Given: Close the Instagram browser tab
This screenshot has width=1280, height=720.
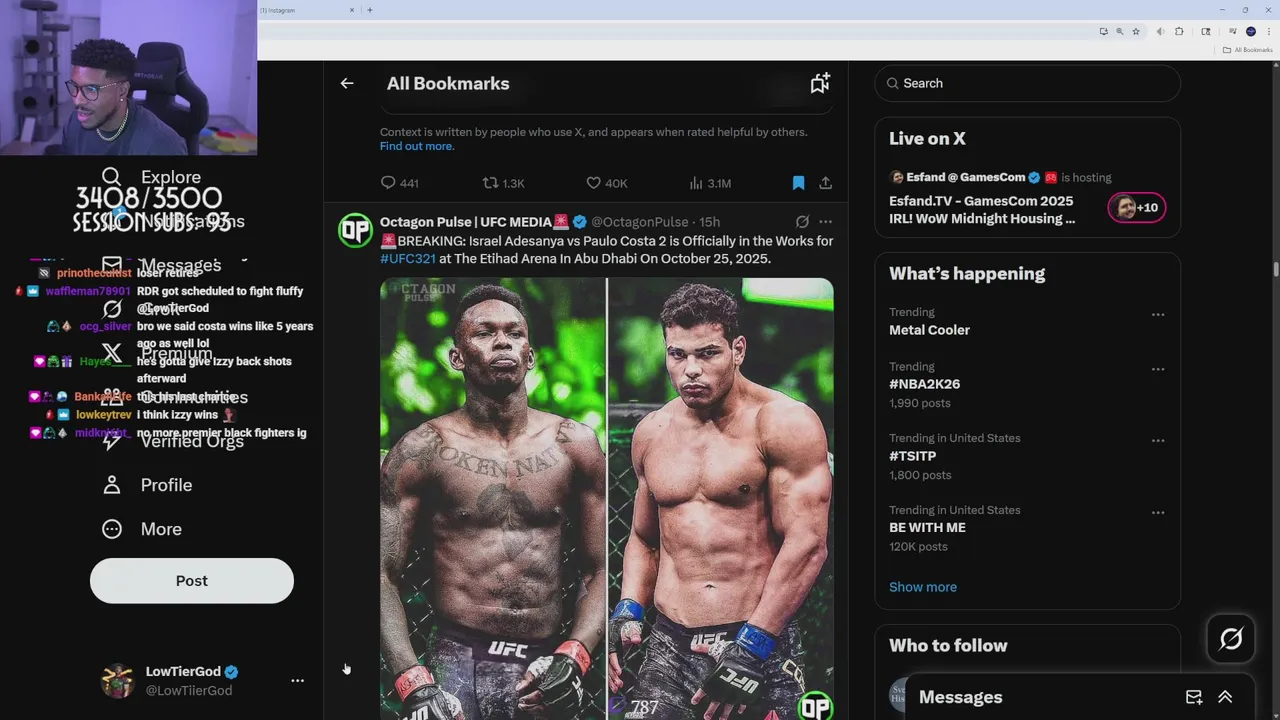Looking at the screenshot, I should 352,10.
